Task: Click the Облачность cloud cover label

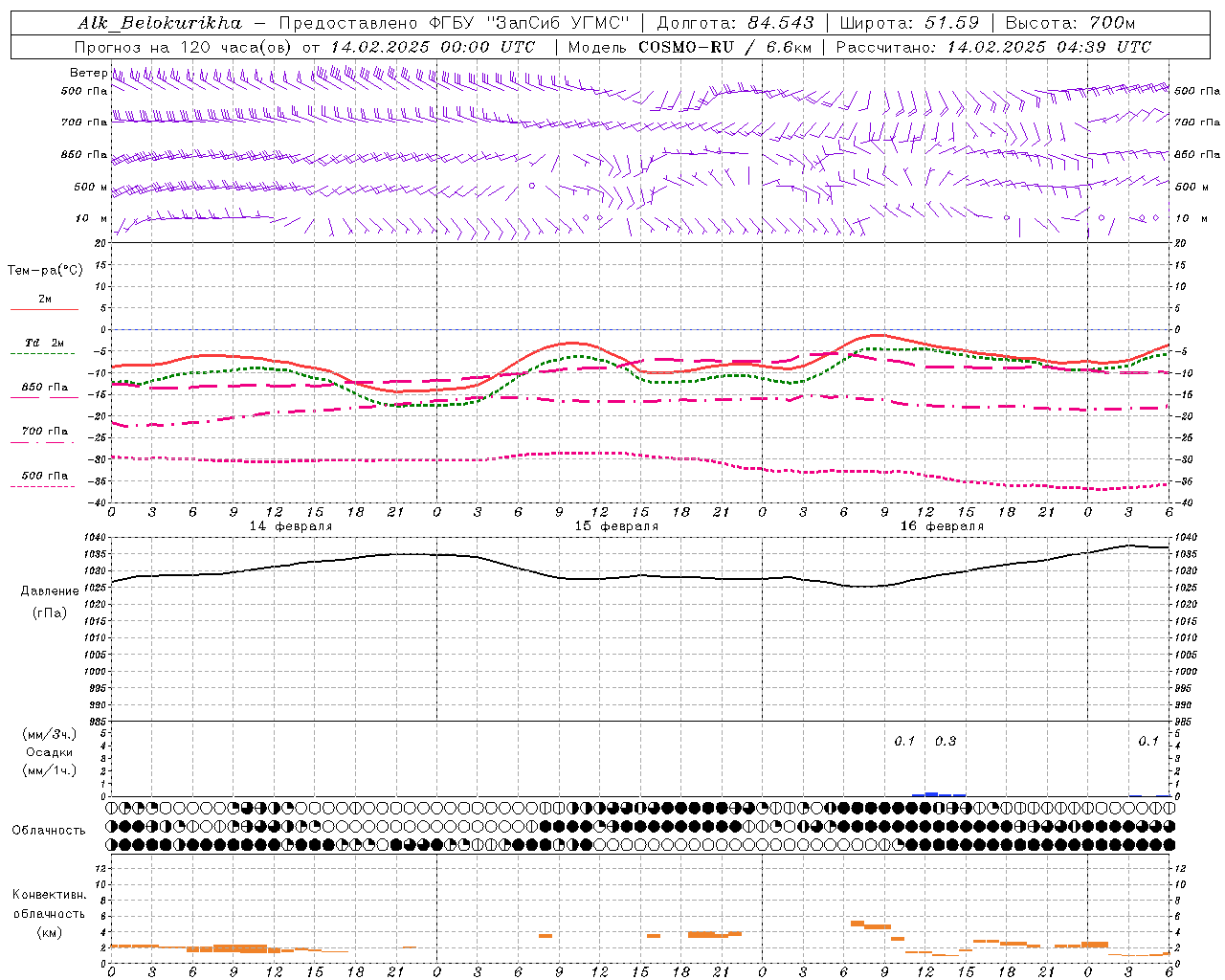Action: (x=49, y=830)
